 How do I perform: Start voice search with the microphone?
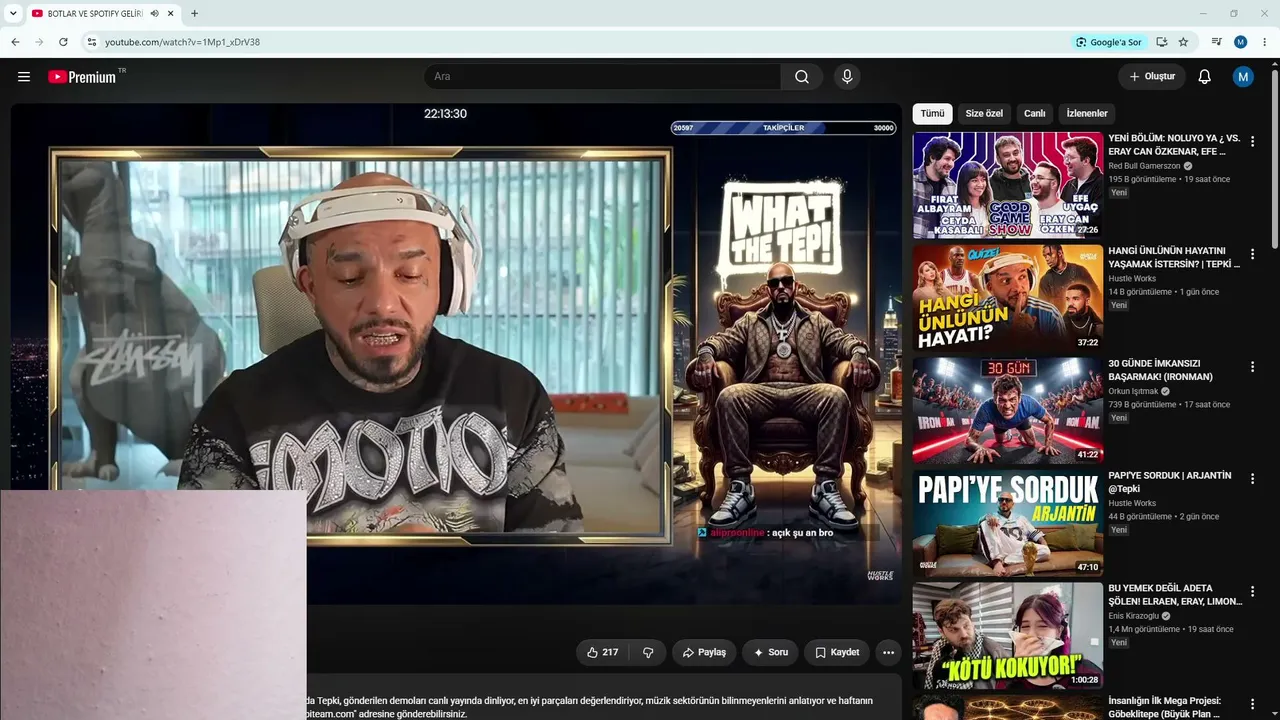click(x=847, y=77)
